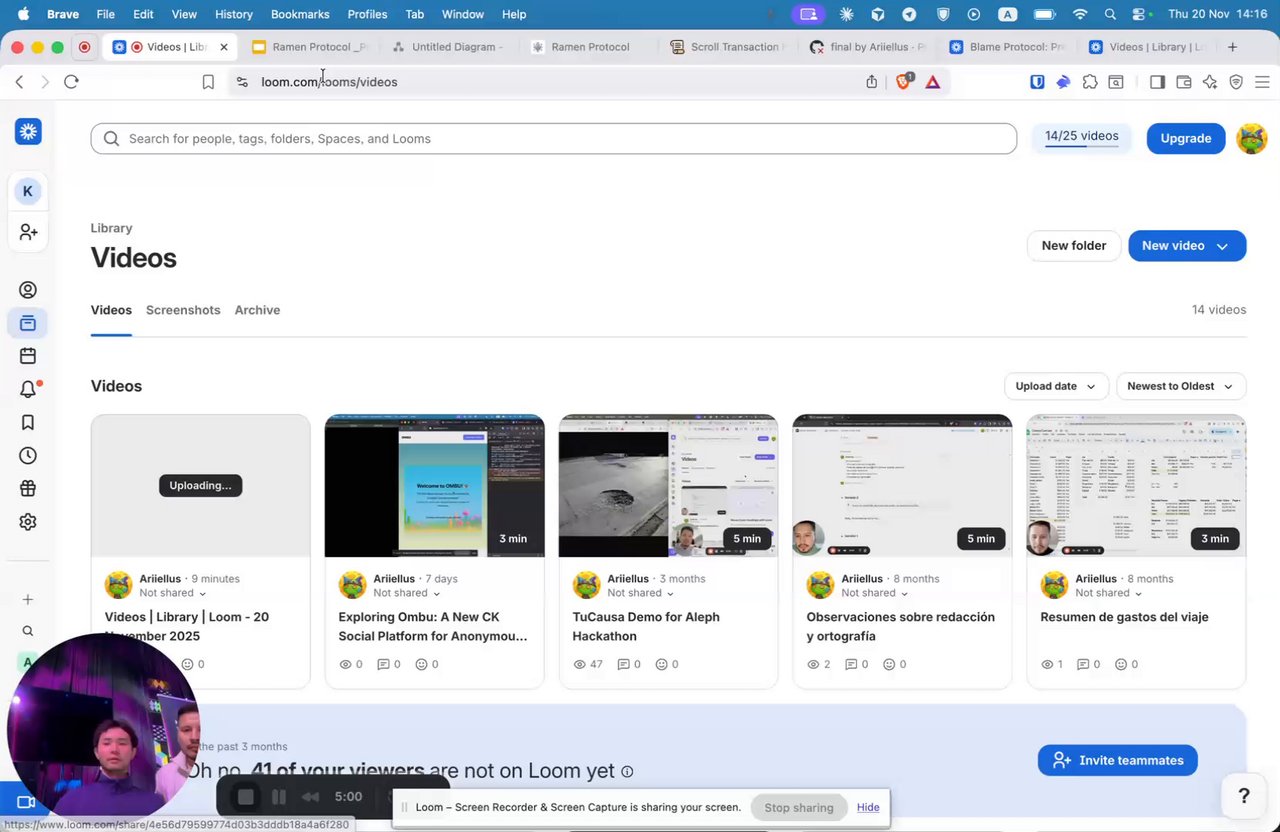Image resolution: width=1280 pixels, height=832 pixels.
Task: Open the profile icon in Loom sidebar
Action: (28, 290)
